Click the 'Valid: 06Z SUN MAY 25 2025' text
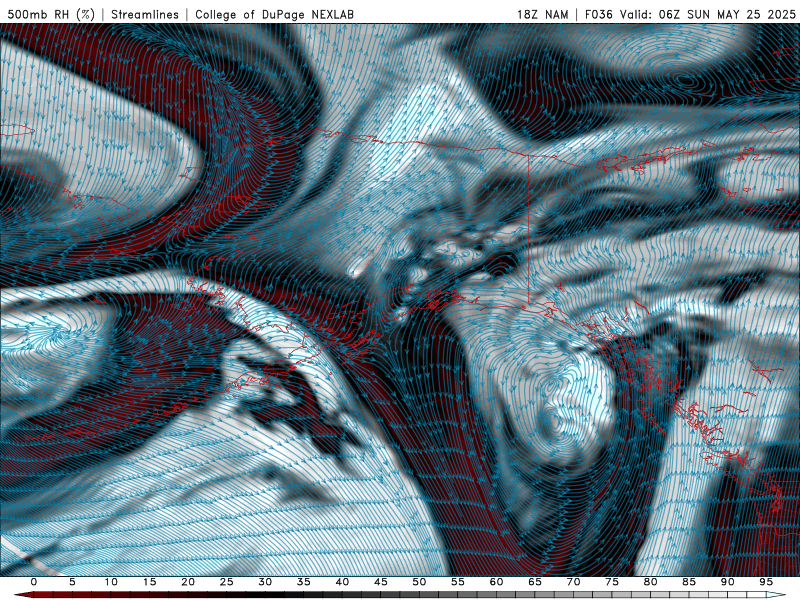The height and width of the screenshot is (600, 800). click(708, 14)
